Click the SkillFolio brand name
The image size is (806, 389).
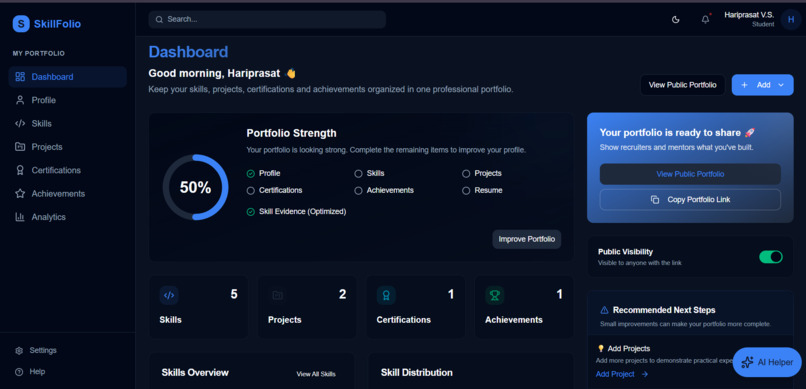(x=57, y=24)
